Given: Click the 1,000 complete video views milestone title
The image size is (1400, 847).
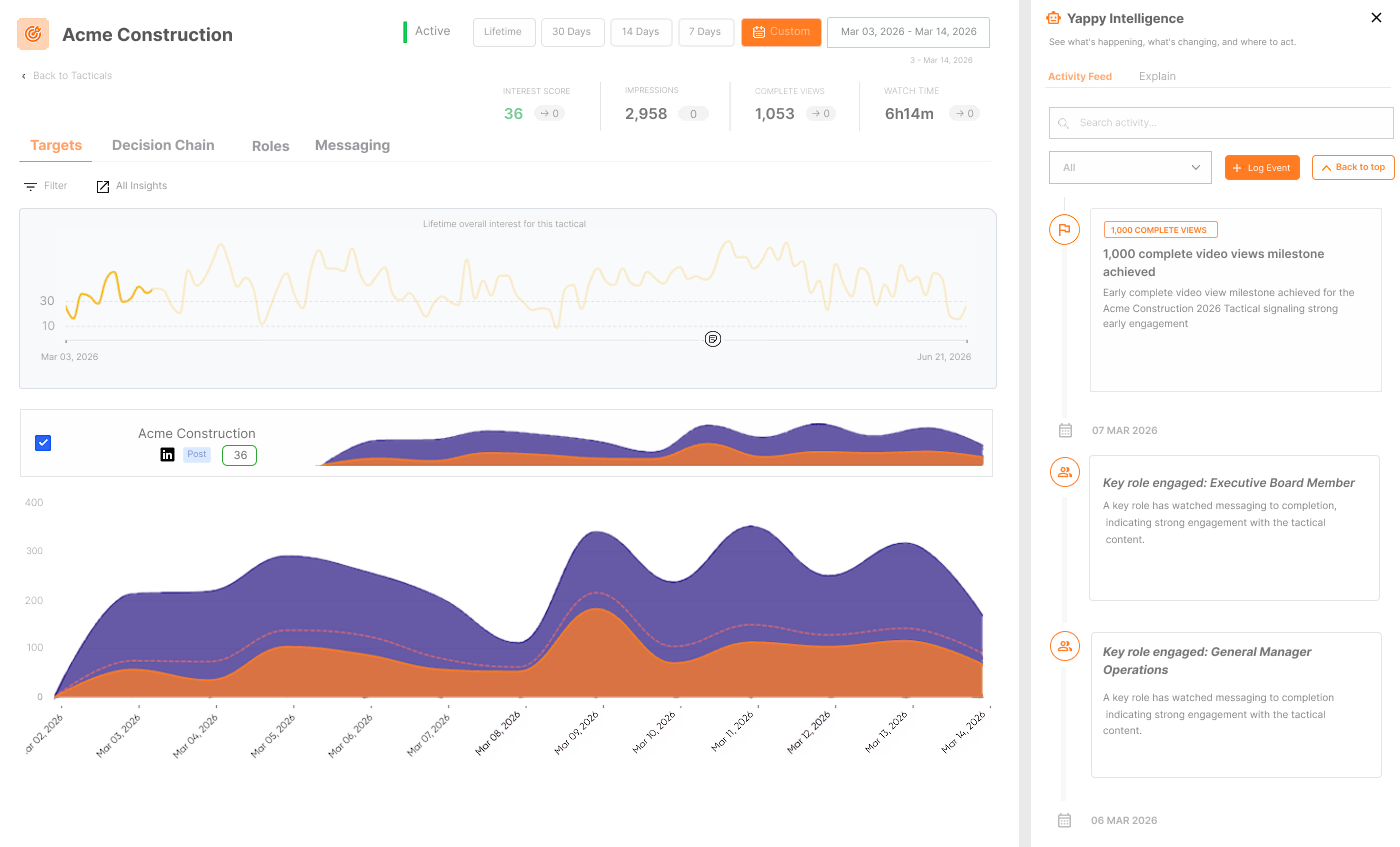Looking at the screenshot, I should 1213,263.
